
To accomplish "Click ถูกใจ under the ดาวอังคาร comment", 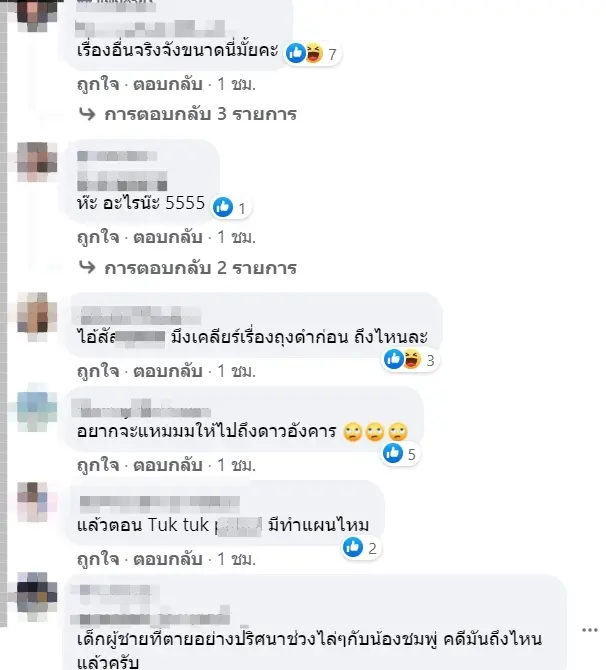I will 98,465.
